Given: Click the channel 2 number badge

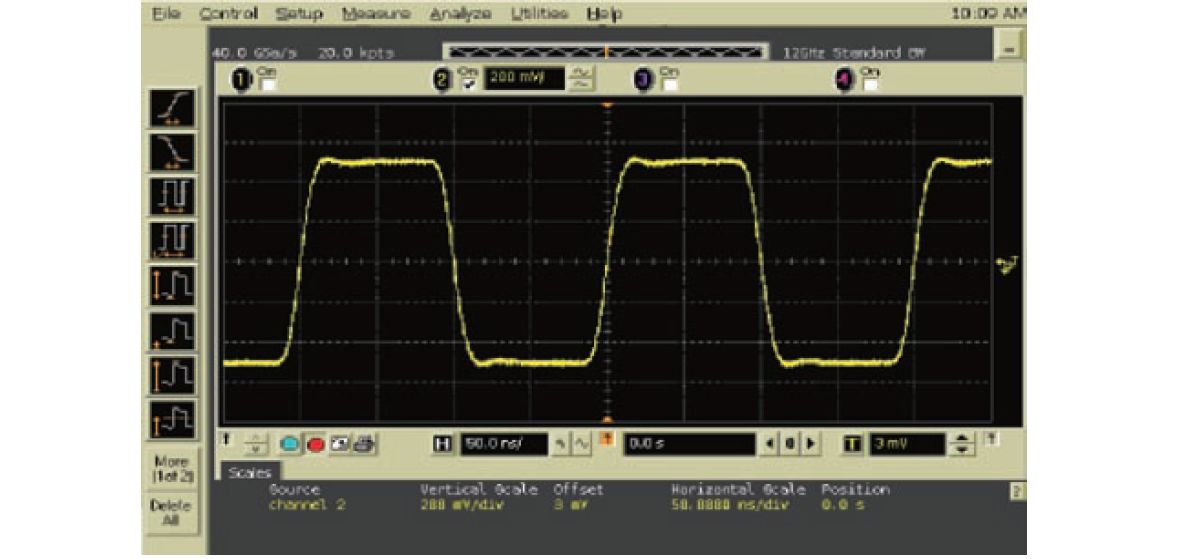Looking at the screenshot, I should (442, 80).
